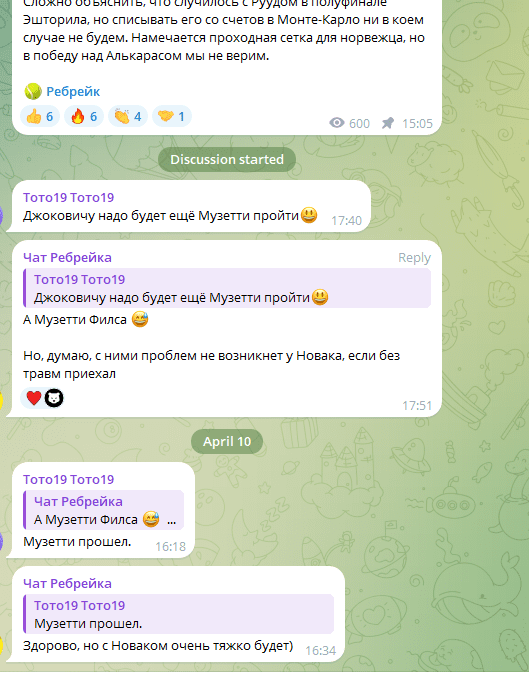
Task: Open Чат Ребрейка sender name at 16:34 message
Action: pyautogui.click(x=67, y=583)
